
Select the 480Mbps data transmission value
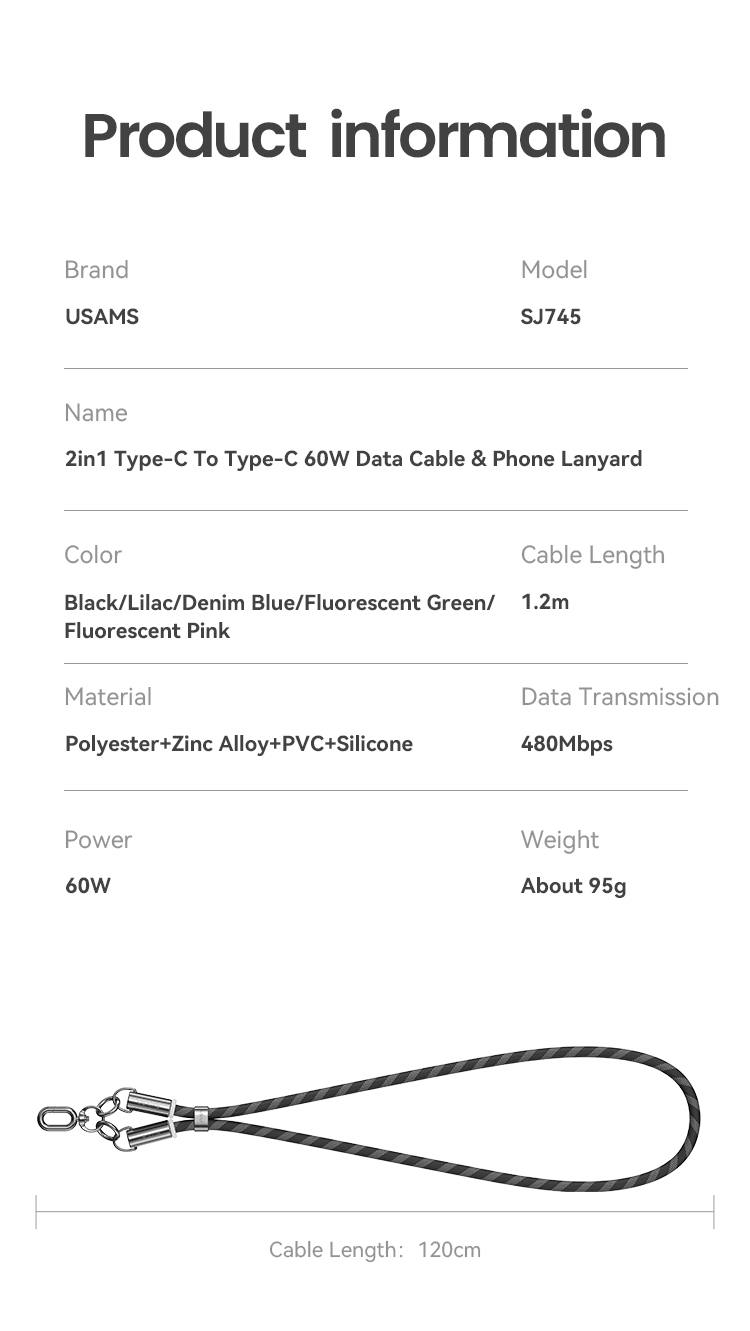tap(567, 744)
